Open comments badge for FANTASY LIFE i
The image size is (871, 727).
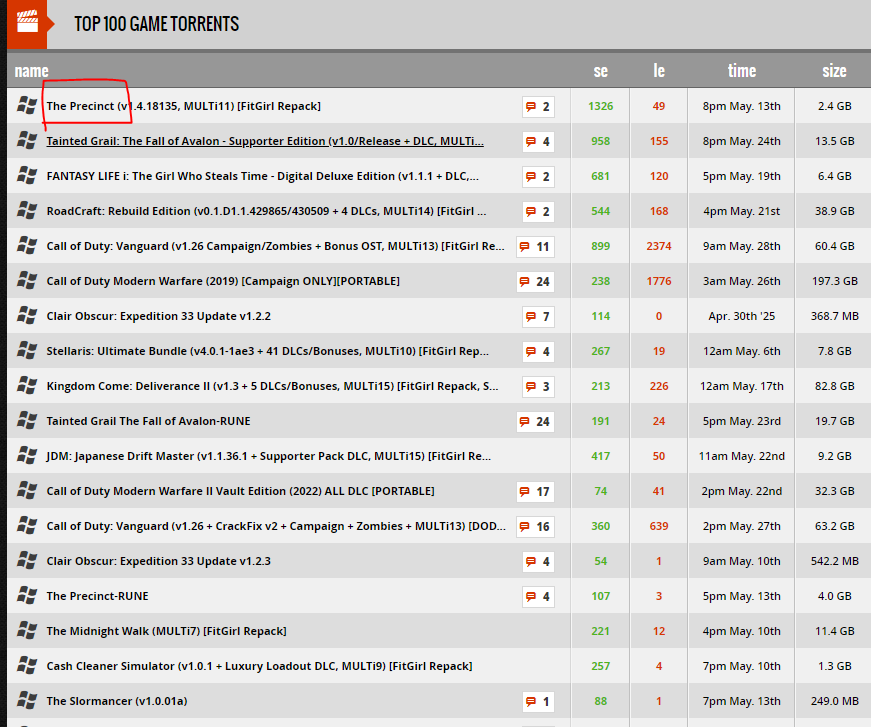(x=538, y=177)
